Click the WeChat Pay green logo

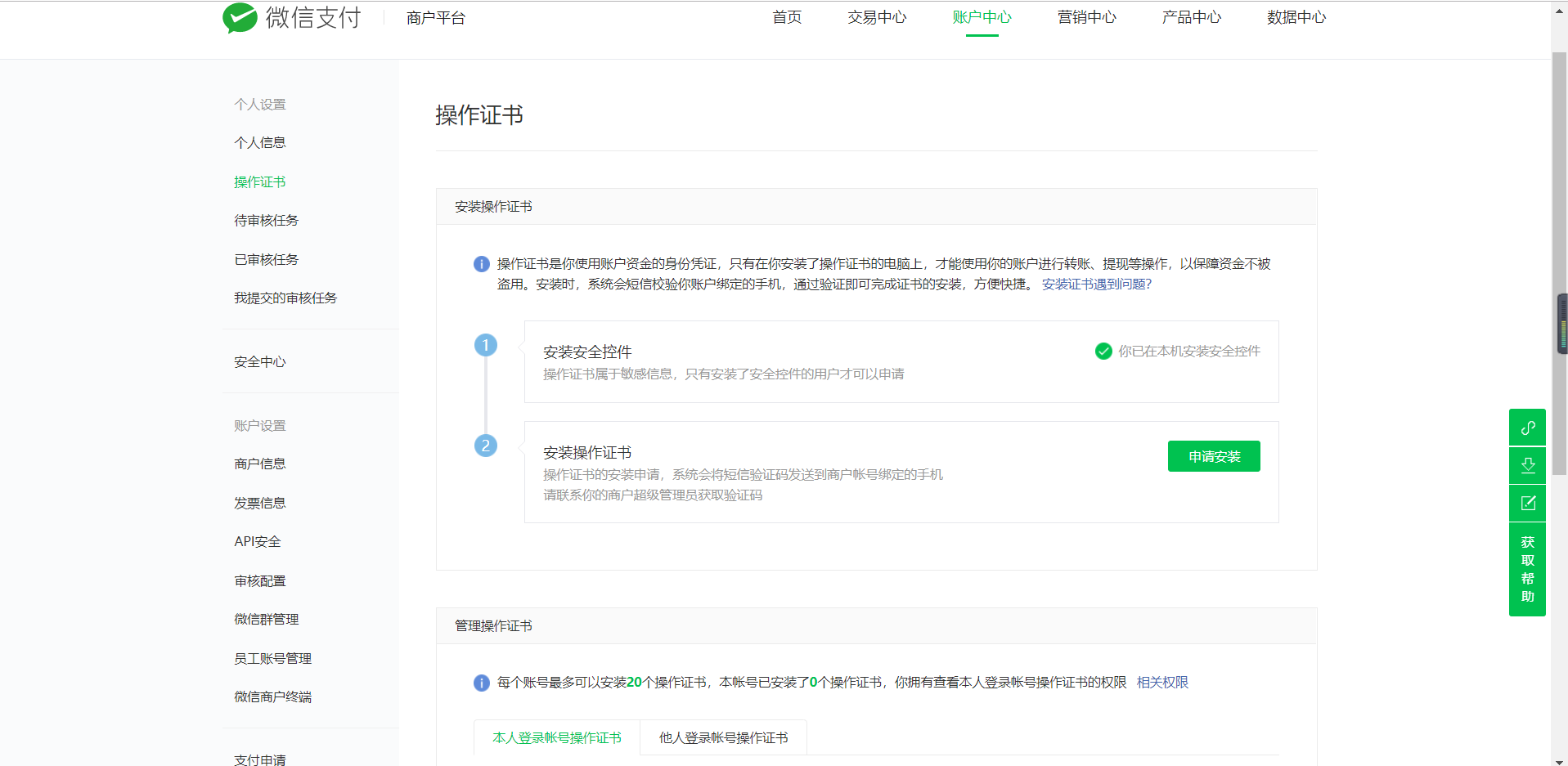pos(240,17)
